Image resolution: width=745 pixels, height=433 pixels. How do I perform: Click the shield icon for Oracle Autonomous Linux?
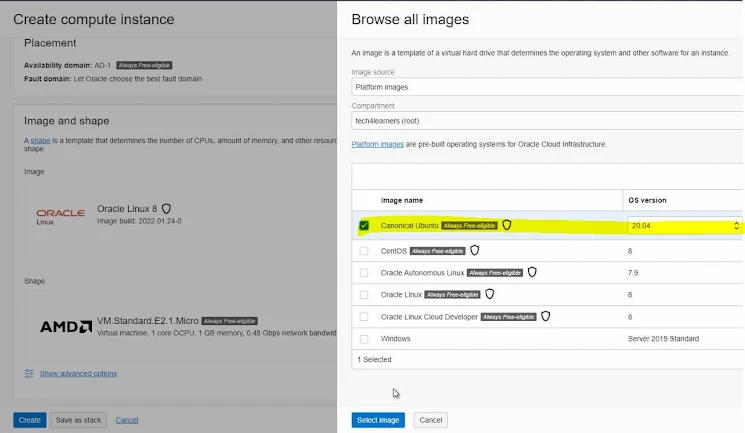(532, 272)
